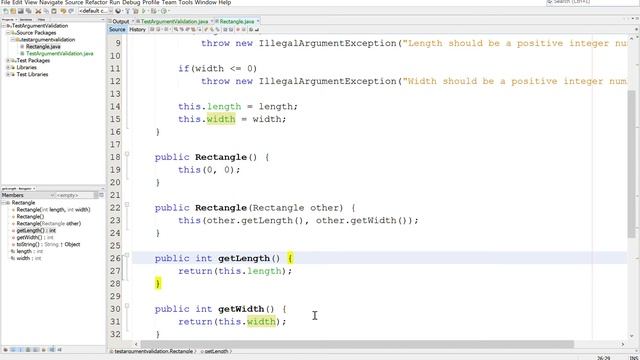Screen dimensions: 640x360
Task: Select toString() member in Members list
Action: point(48,244)
